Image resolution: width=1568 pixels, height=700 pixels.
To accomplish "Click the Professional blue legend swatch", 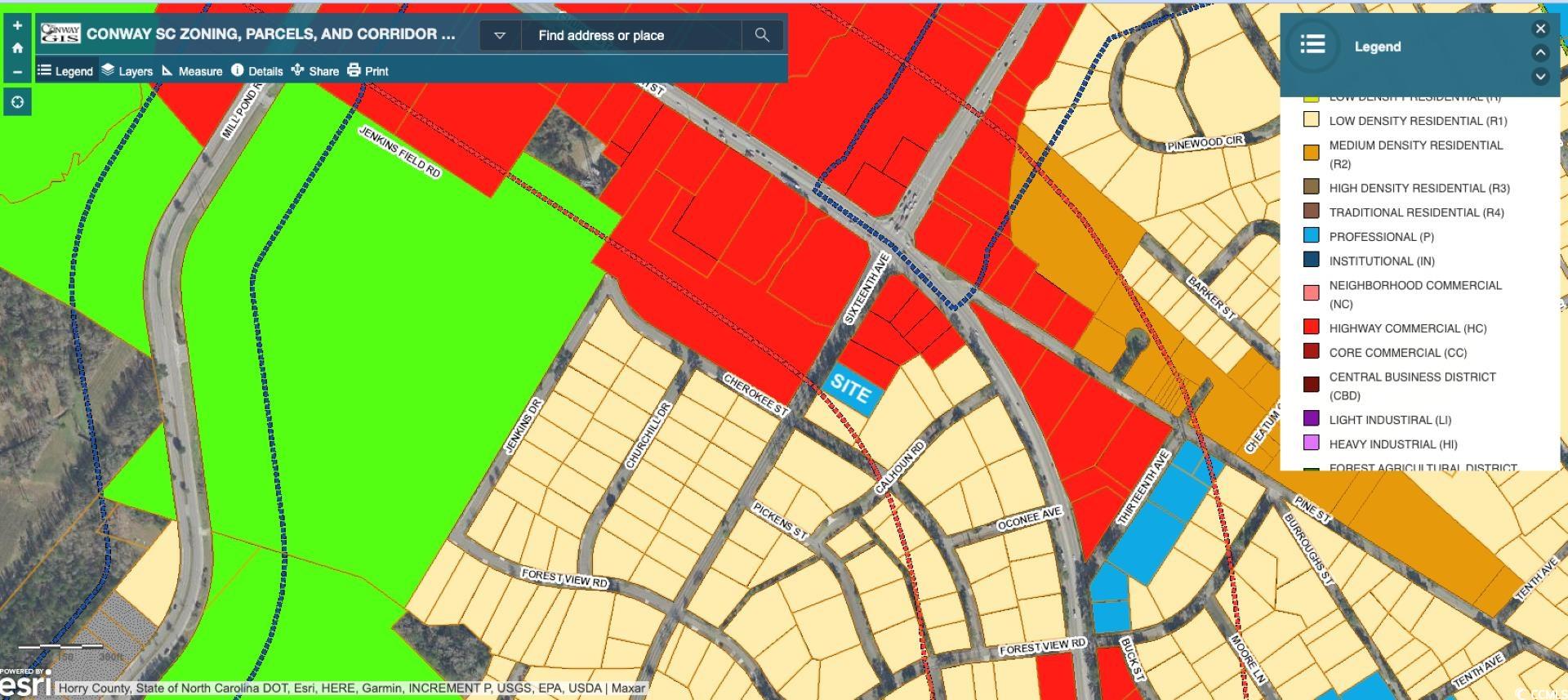I will 1311,236.
